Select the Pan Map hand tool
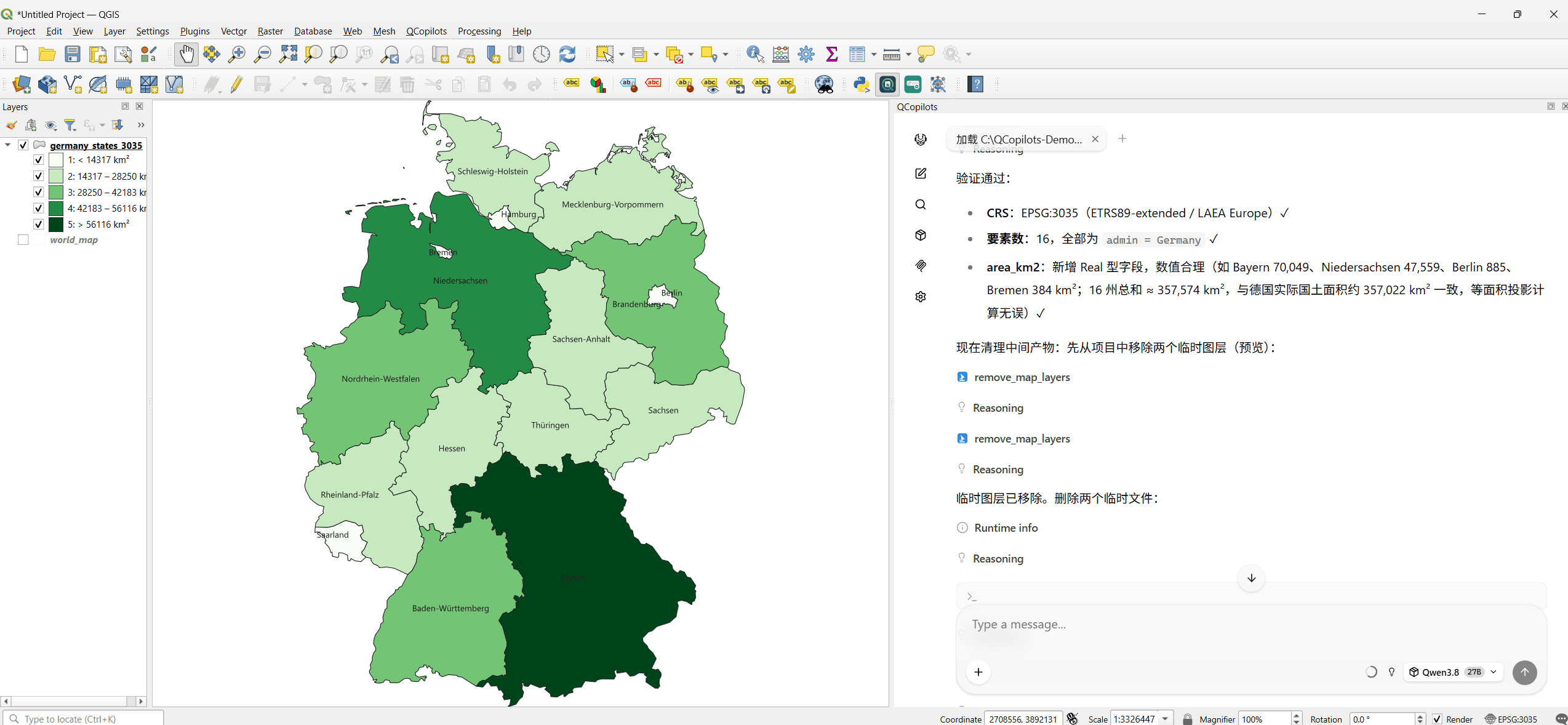This screenshot has height=725, width=1568. pyautogui.click(x=186, y=55)
